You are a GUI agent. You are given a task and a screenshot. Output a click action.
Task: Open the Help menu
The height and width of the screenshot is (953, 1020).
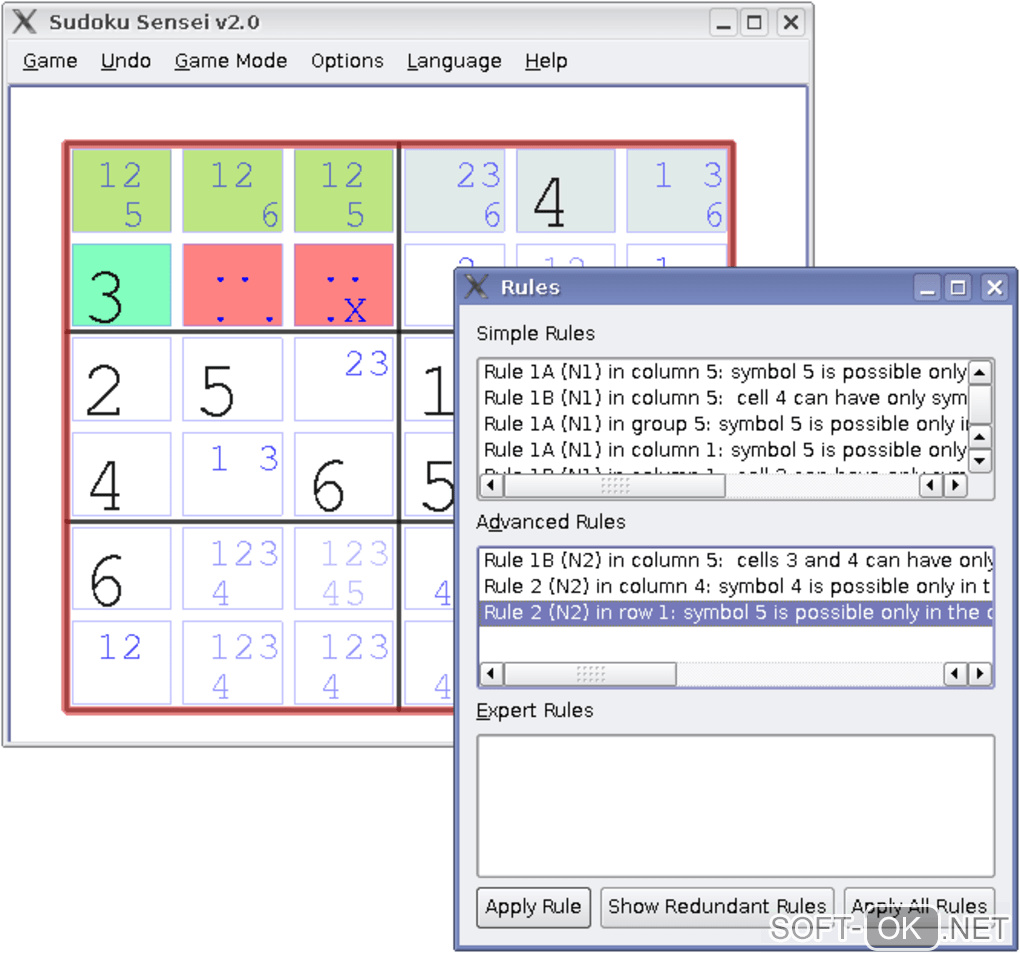[x=546, y=61]
